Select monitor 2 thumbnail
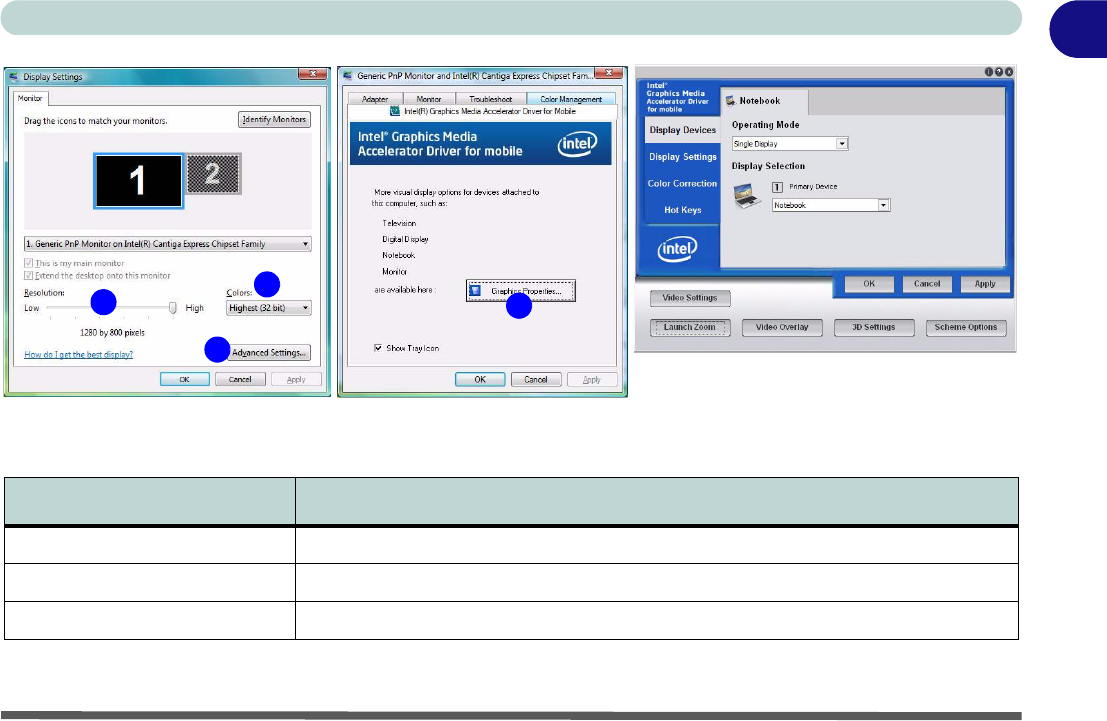1107x721 pixels. (x=213, y=174)
